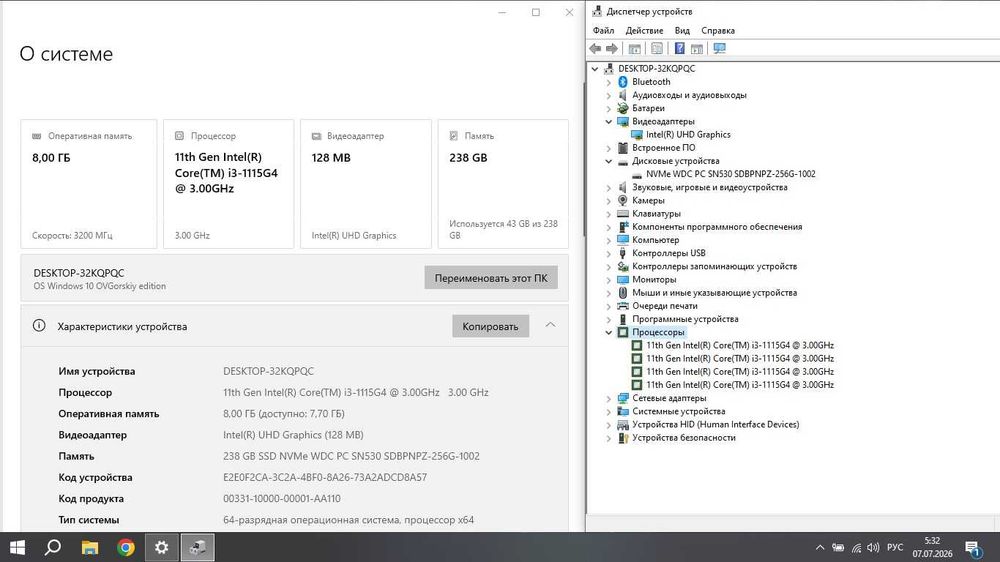Select the Bluetooth device icon

tap(623, 82)
